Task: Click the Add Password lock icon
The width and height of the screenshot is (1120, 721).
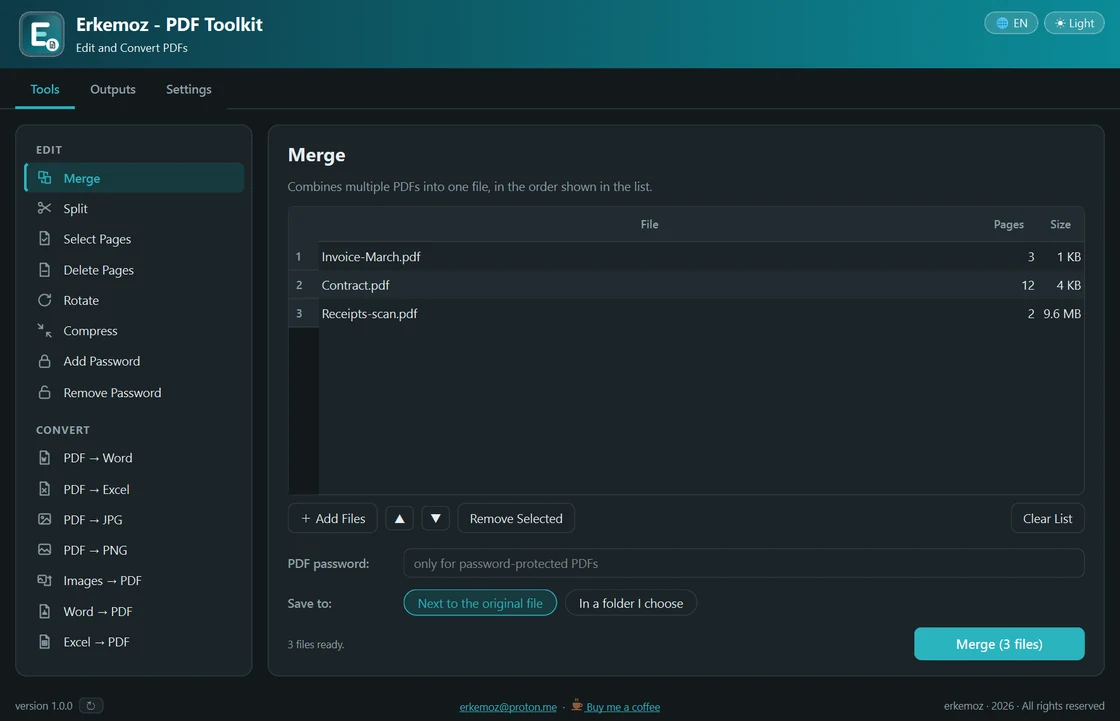Action: [44, 361]
